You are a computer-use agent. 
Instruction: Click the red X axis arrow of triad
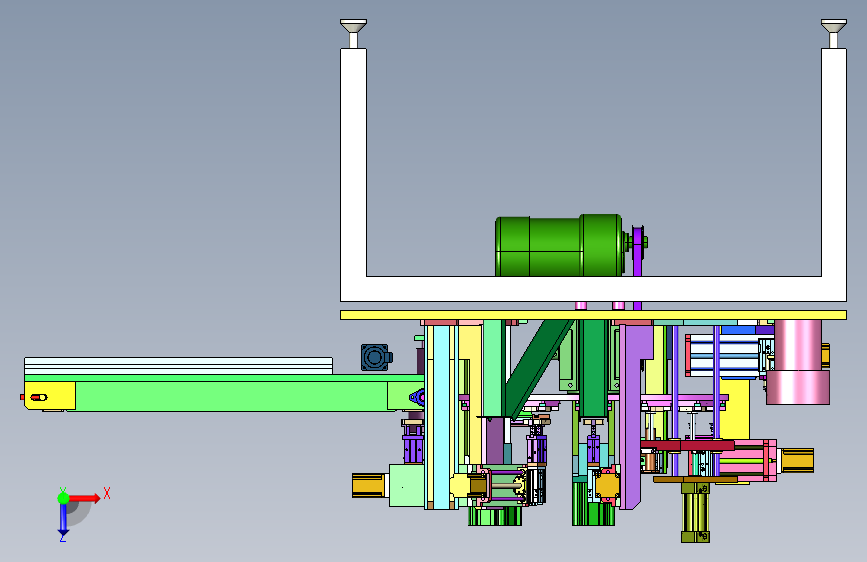click(x=85, y=498)
